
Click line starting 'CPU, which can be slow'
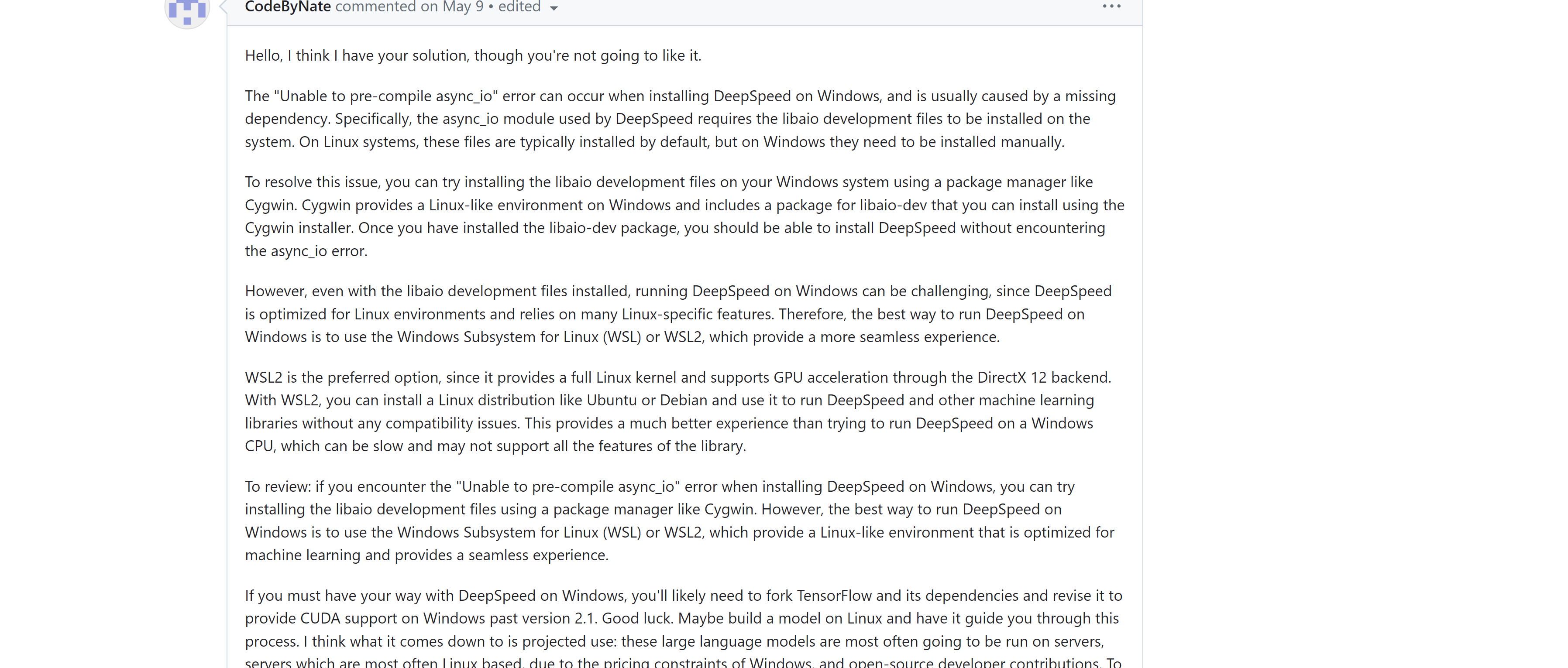point(495,446)
